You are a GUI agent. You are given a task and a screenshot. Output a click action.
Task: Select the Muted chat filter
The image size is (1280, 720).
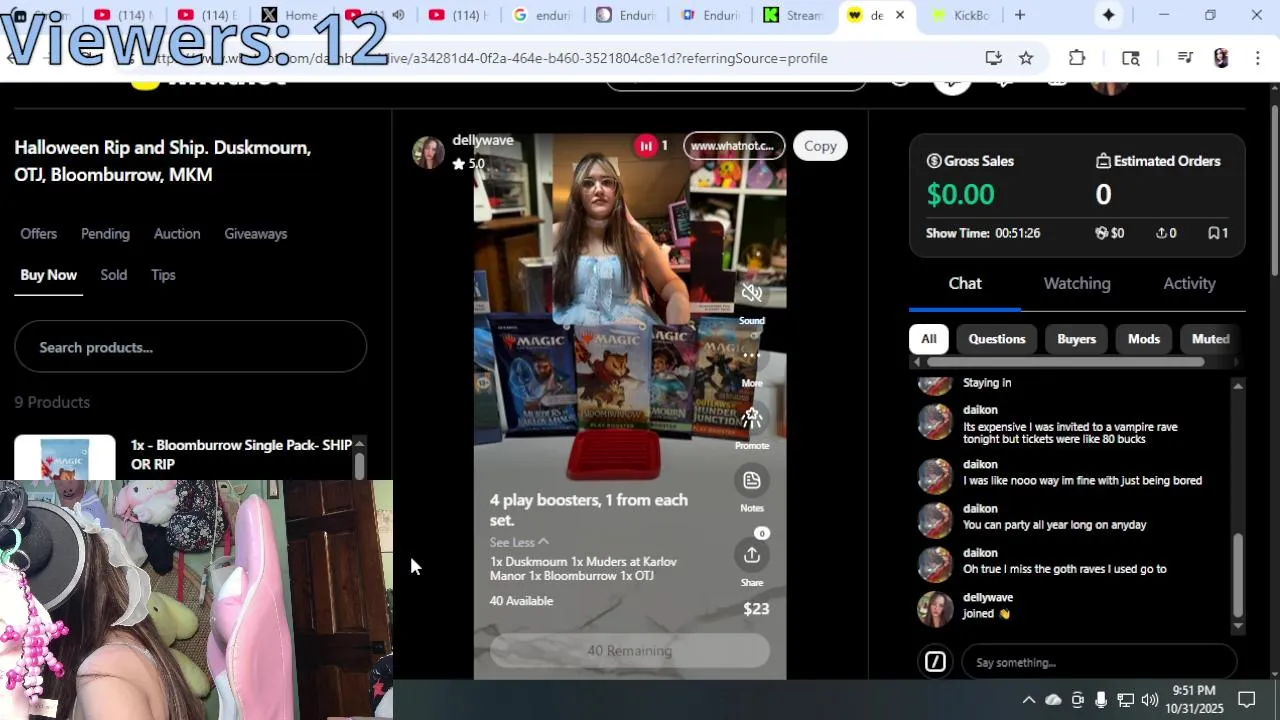[x=1210, y=339]
